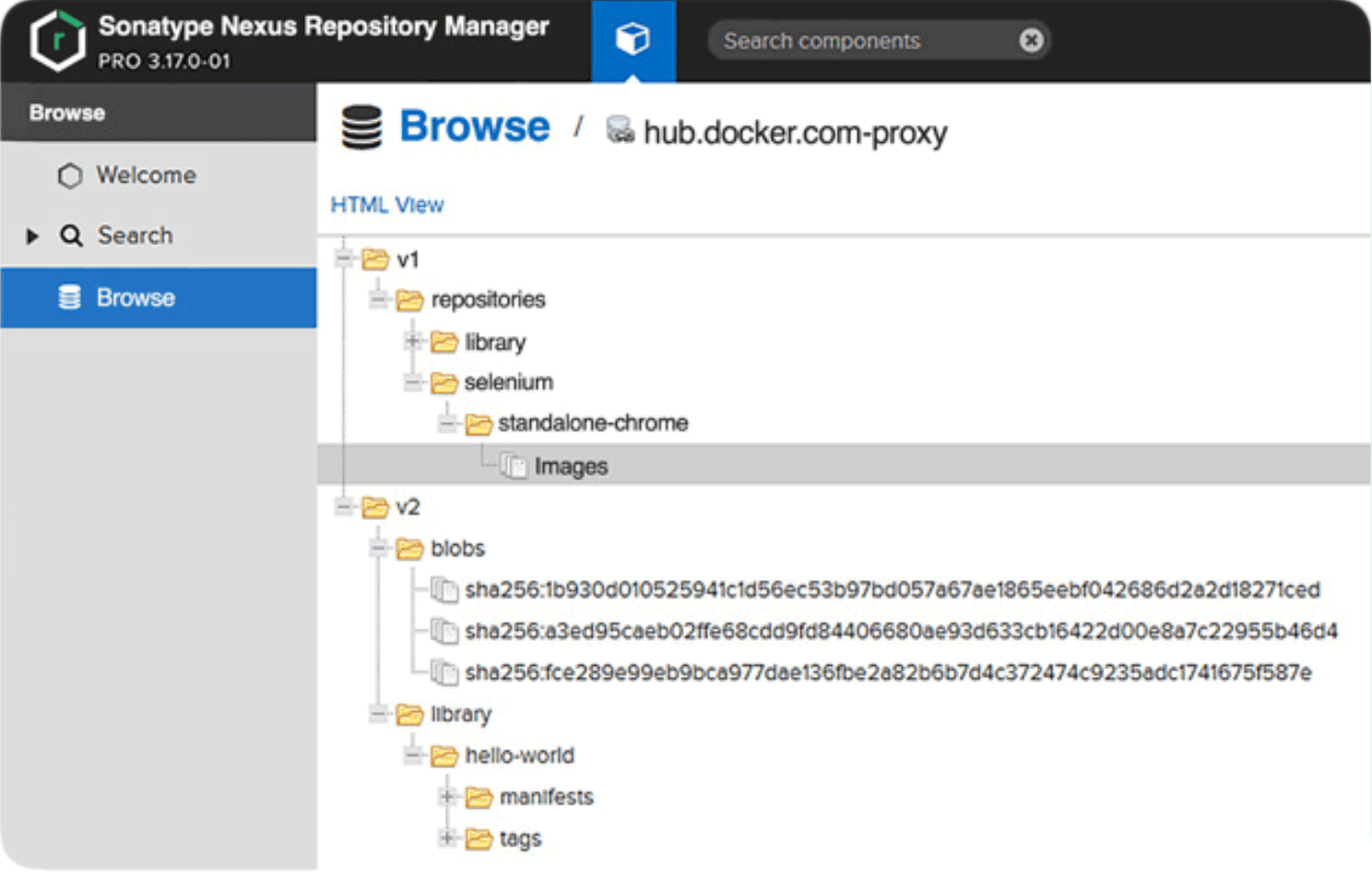The width and height of the screenshot is (1372, 876).
Task: Click the Nexus hexagon logo
Action: pos(58,41)
